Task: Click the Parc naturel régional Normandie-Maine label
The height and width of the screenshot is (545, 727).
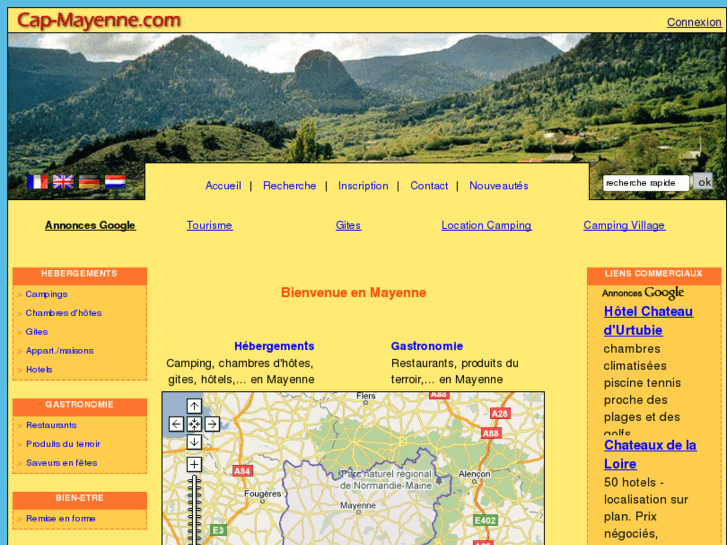Action: pos(386,480)
